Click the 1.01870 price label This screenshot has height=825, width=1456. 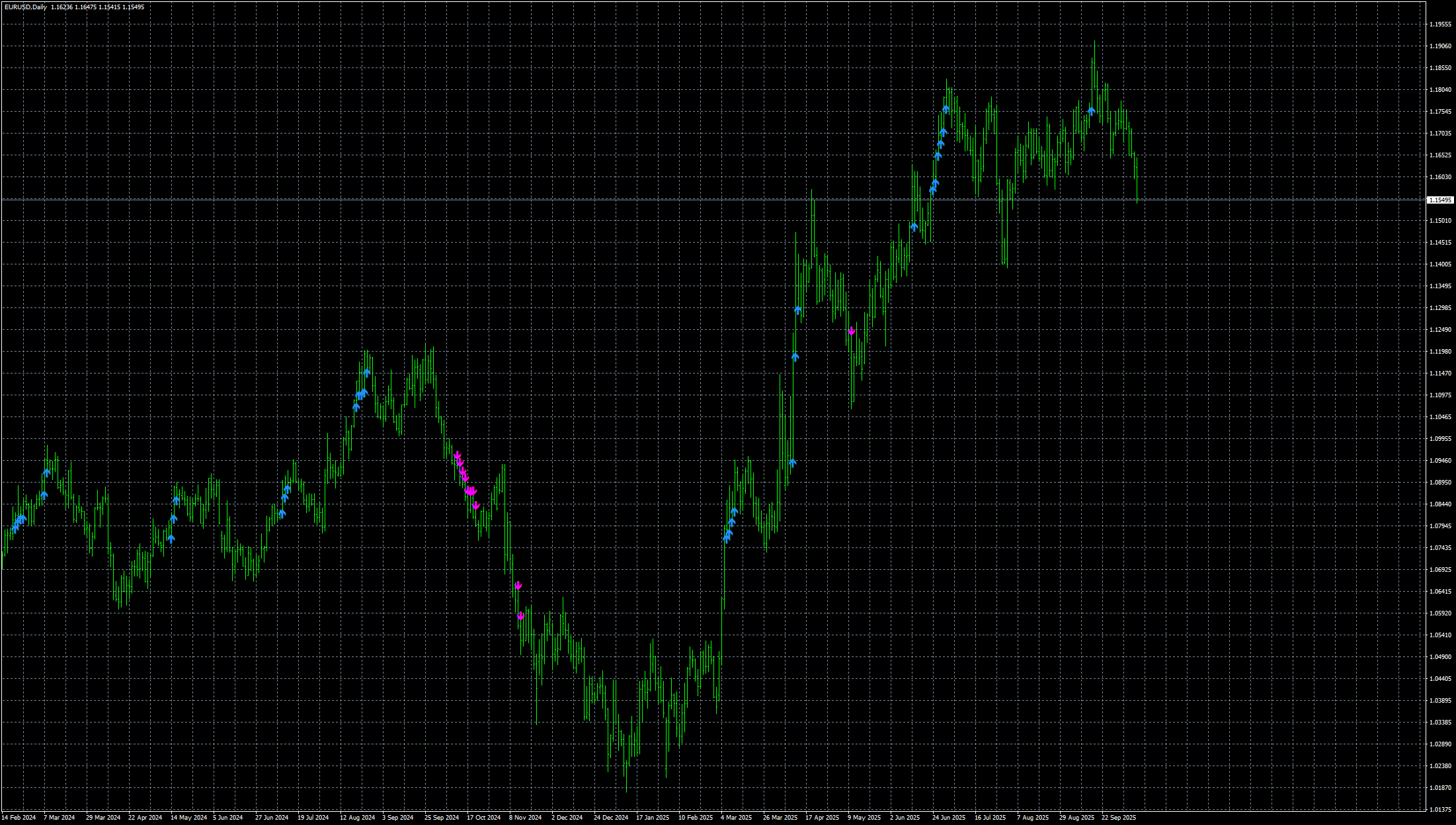[1440, 787]
